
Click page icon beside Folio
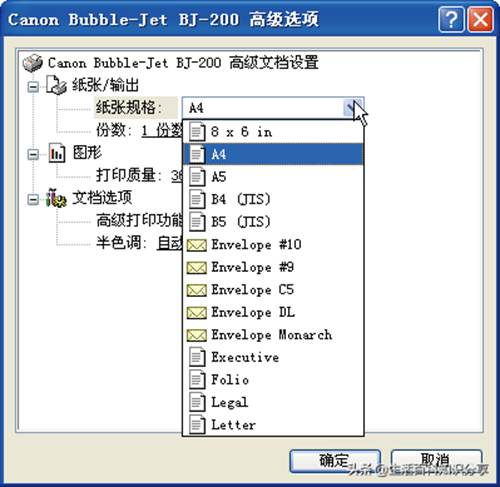point(197,380)
